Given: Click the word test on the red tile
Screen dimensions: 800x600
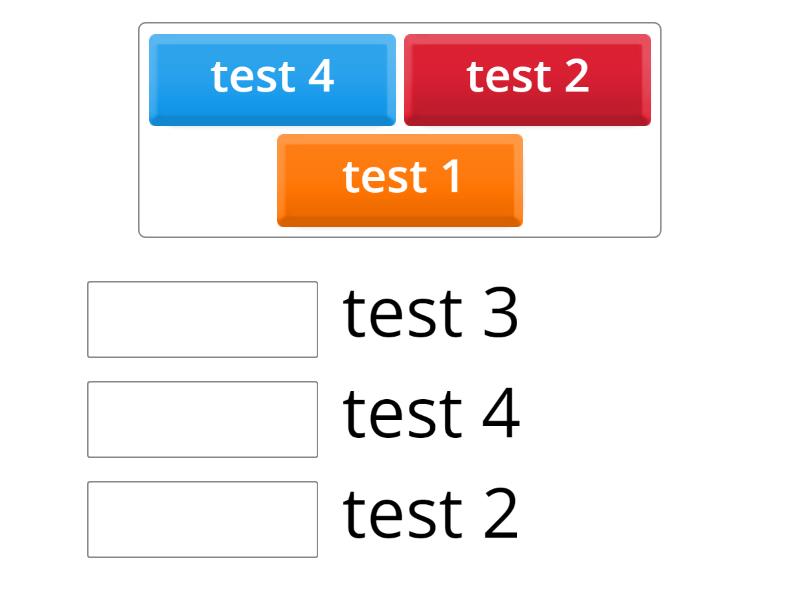Looking at the screenshot, I should point(509,76).
